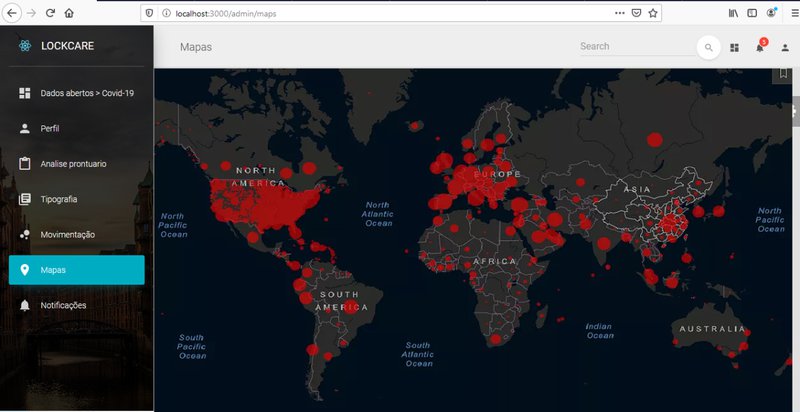
Task: Click the AFRICA map label
Action: tap(494, 261)
